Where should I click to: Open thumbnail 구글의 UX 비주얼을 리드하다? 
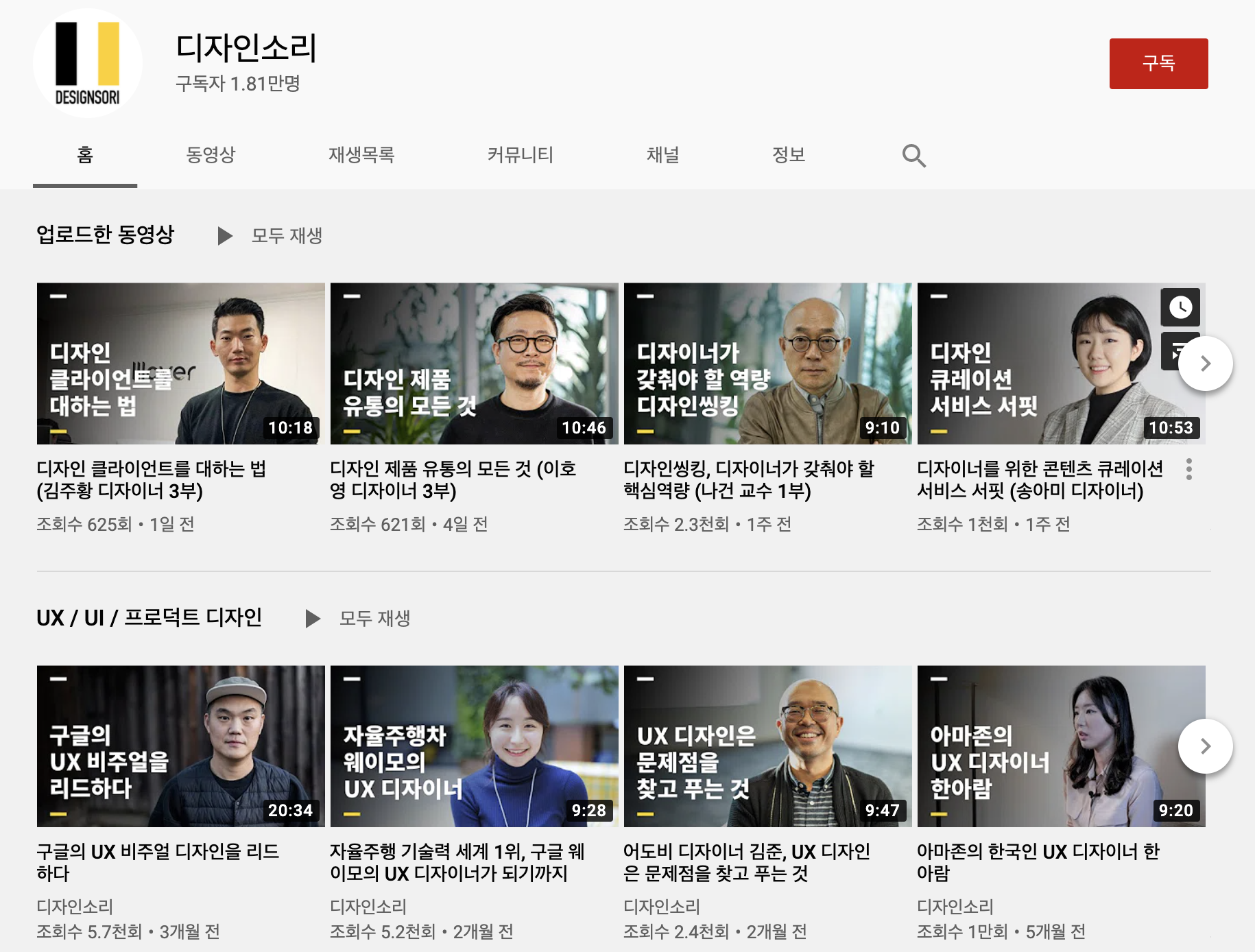coord(181,746)
